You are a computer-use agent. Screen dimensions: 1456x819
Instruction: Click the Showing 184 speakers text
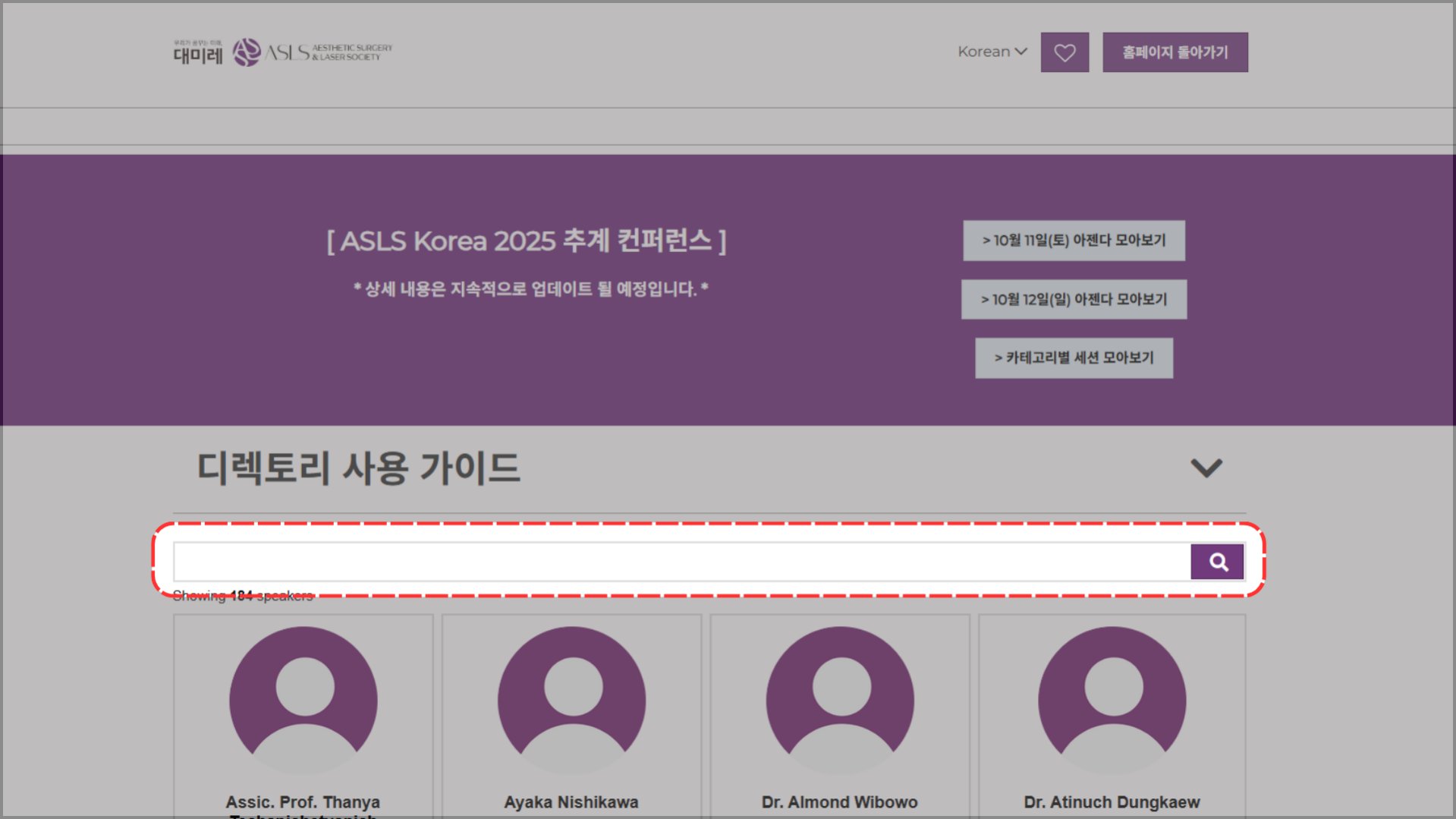[243, 596]
